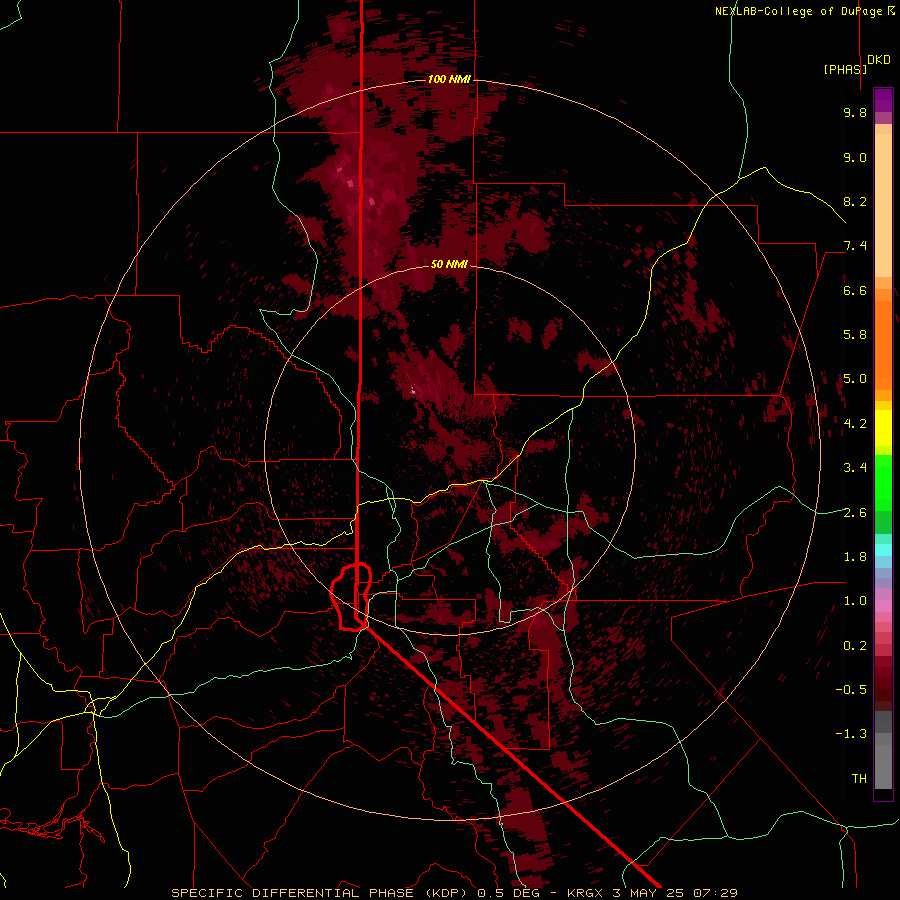
Task: Click the 50 NMI range ring label
Action: (x=449, y=264)
